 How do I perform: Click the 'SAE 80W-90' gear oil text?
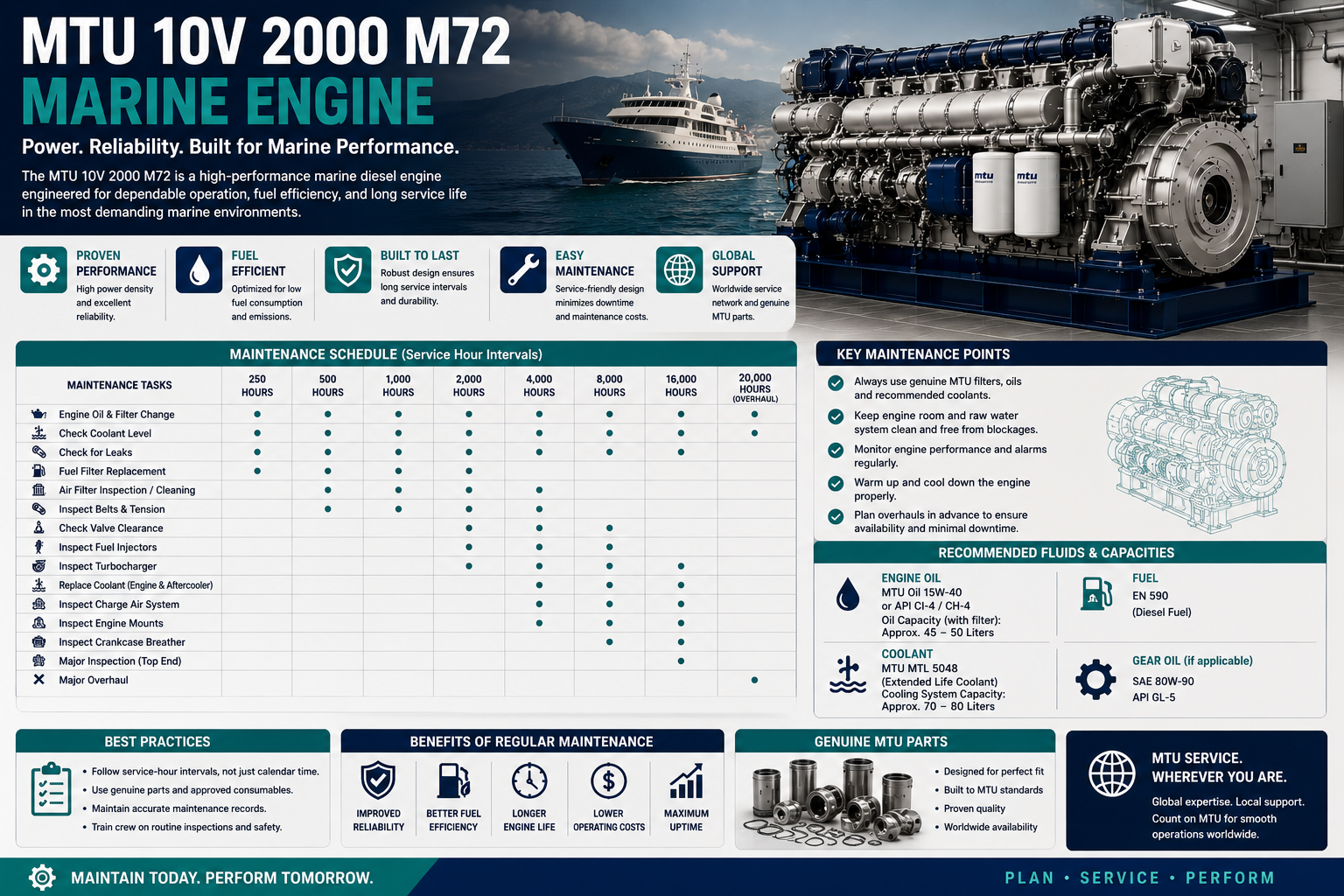tap(1163, 682)
